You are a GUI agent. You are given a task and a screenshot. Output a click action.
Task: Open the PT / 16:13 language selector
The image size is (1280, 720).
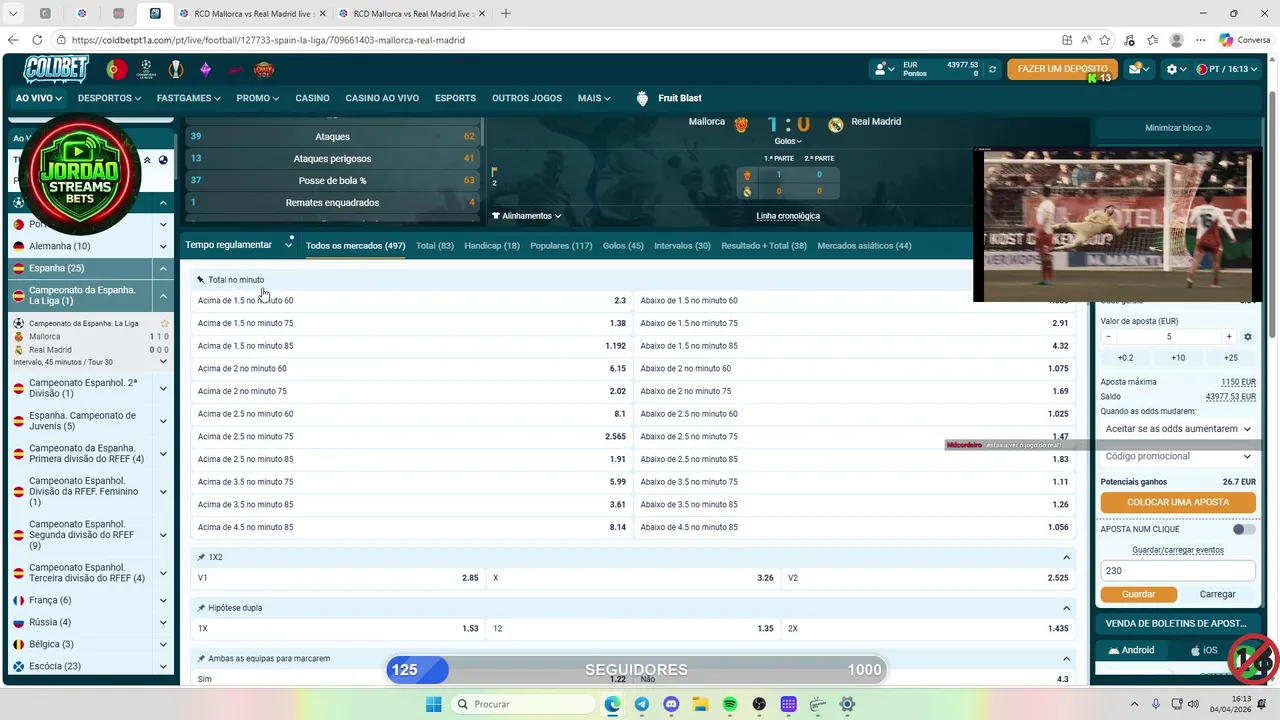(1227, 69)
